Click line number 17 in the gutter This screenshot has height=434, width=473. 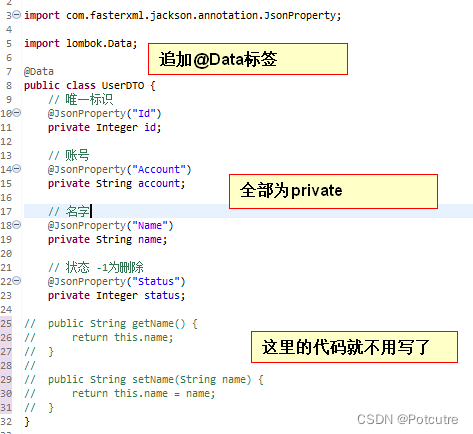coord(6,212)
